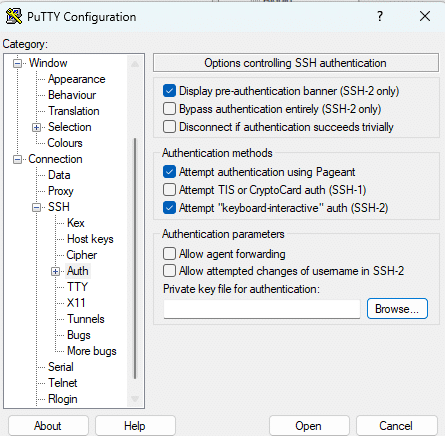The image size is (445, 436).
Task: Open the Bugs category
Action: (79, 335)
